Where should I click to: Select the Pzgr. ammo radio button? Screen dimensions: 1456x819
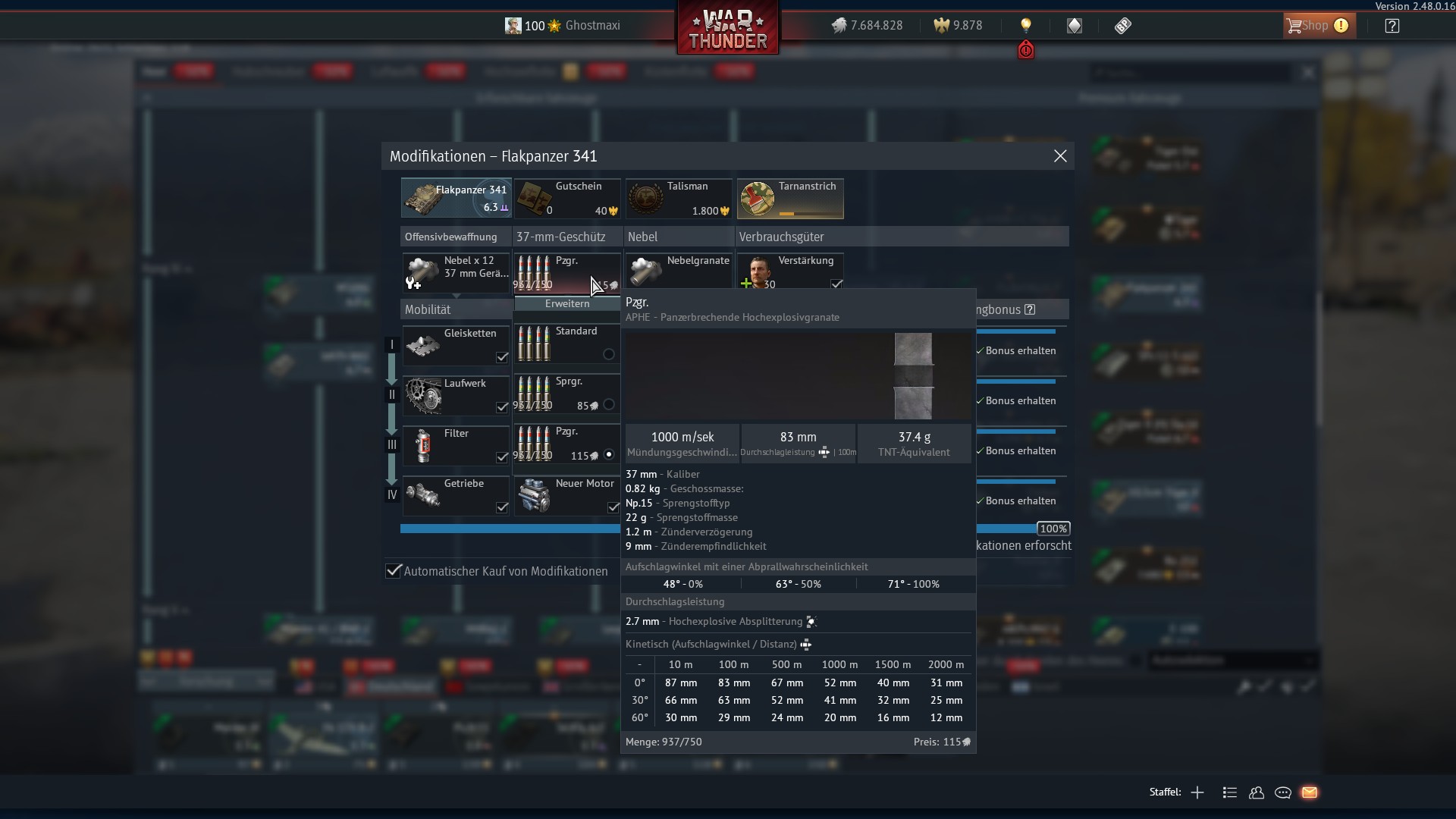609,454
